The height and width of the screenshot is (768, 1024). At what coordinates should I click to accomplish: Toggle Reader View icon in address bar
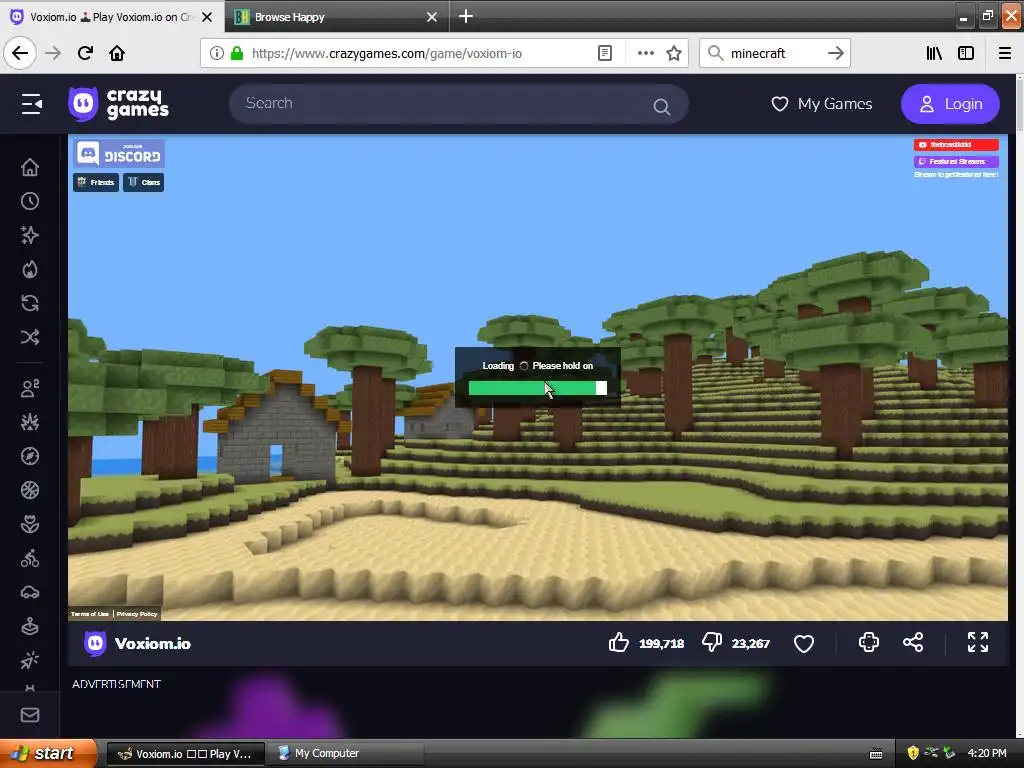coord(605,53)
